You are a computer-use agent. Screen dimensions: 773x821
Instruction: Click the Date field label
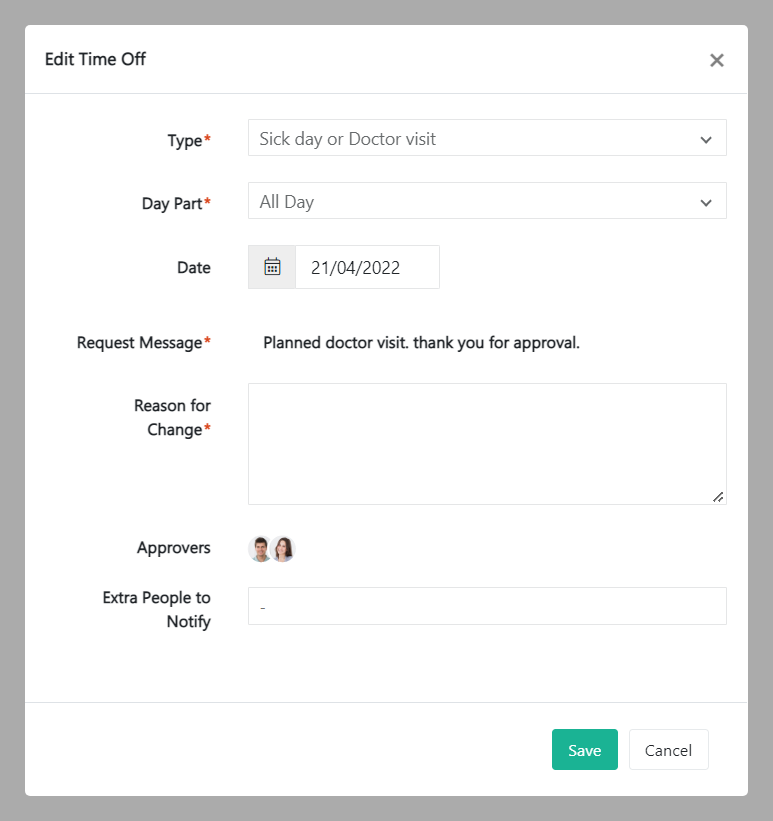pos(194,268)
